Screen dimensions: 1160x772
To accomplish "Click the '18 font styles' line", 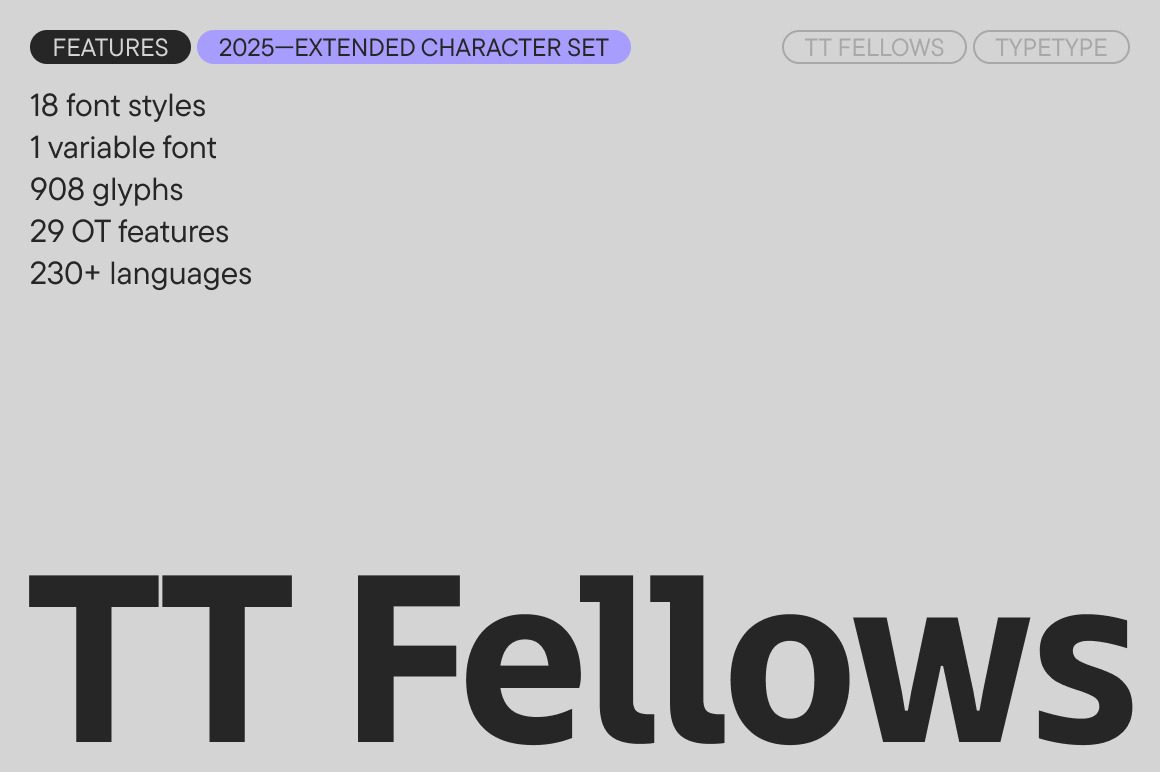I will coord(118,106).
